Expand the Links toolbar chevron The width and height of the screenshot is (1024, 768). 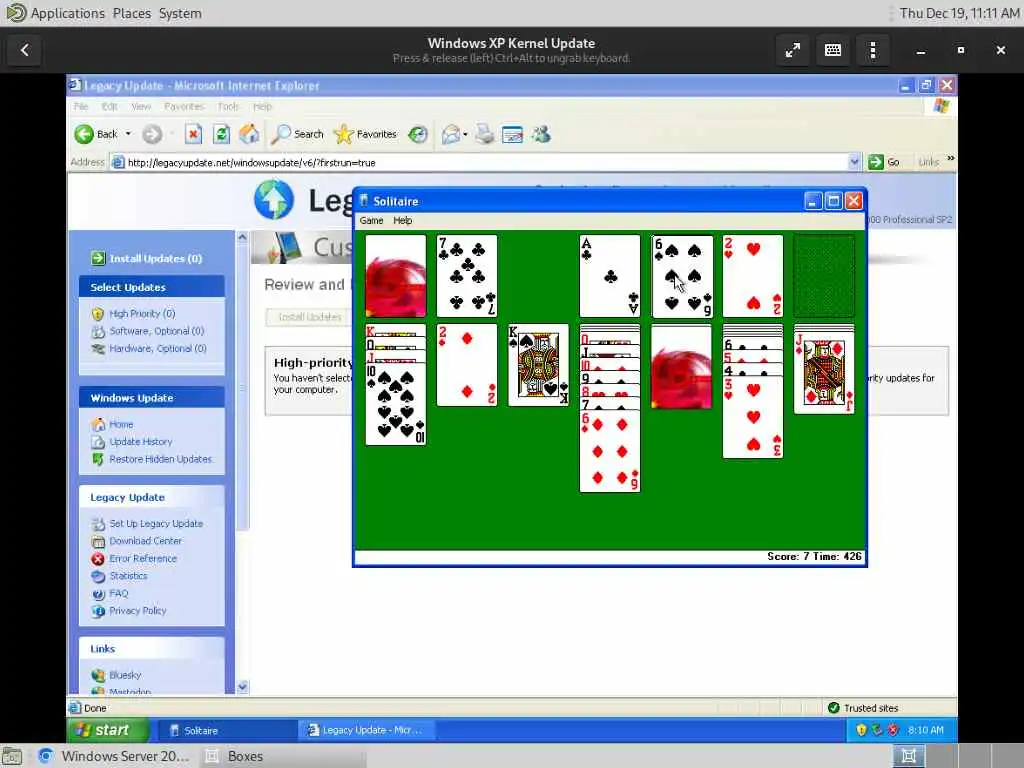(x=950, y=158)
